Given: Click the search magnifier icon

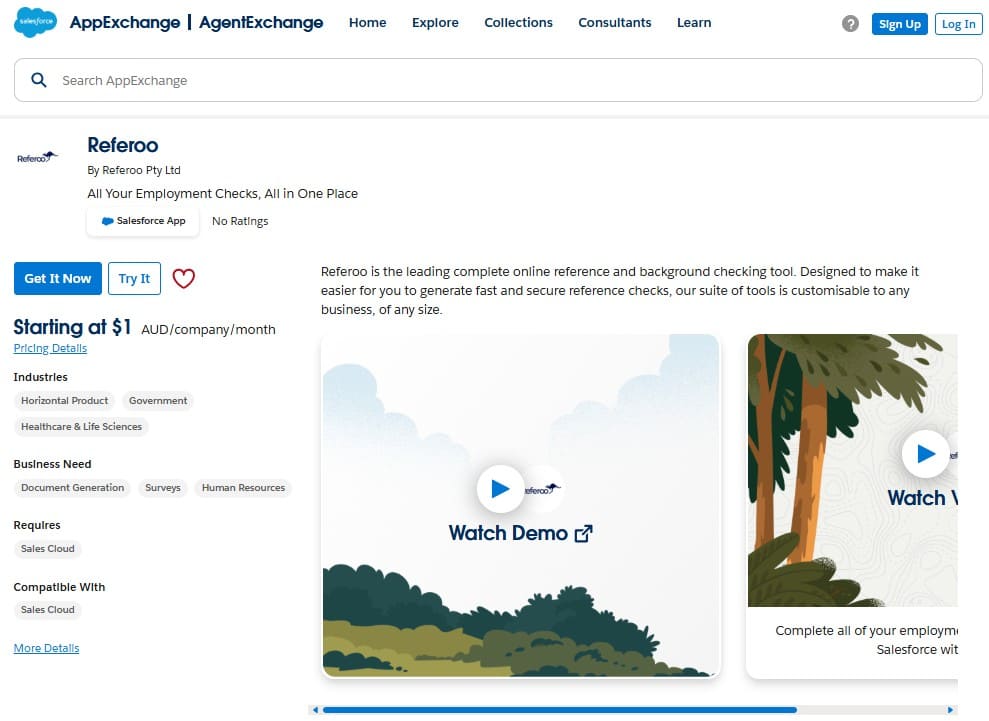Looking at the screenshot, I should 38,80.
